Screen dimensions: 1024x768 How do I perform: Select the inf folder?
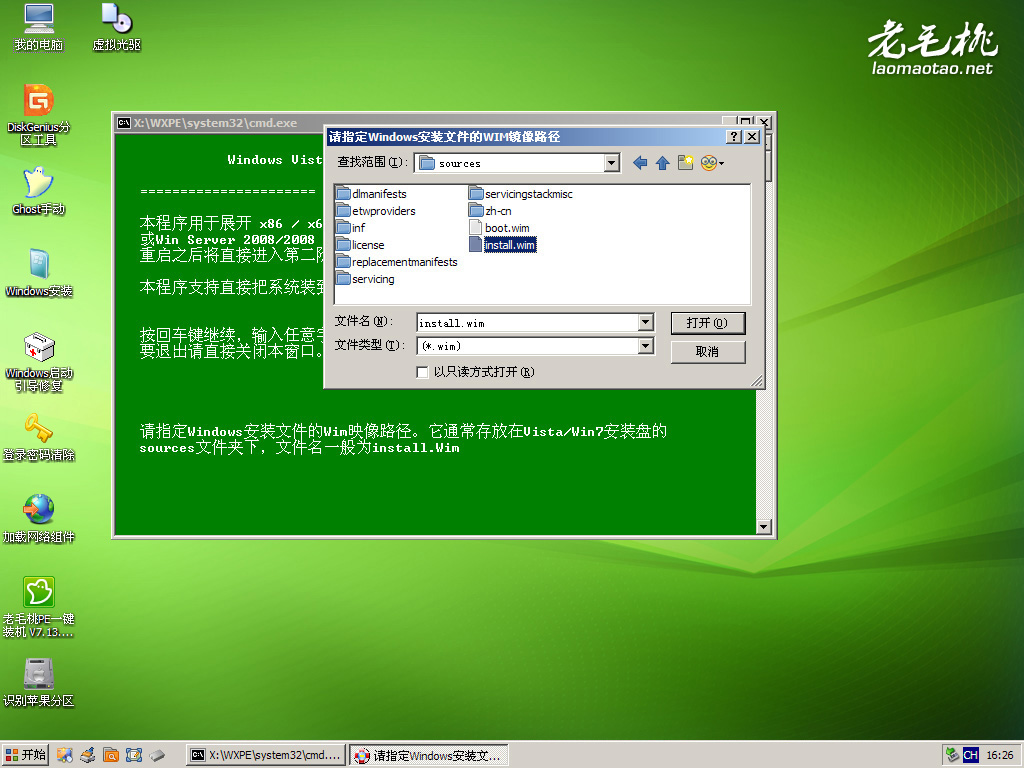[351, 228]
